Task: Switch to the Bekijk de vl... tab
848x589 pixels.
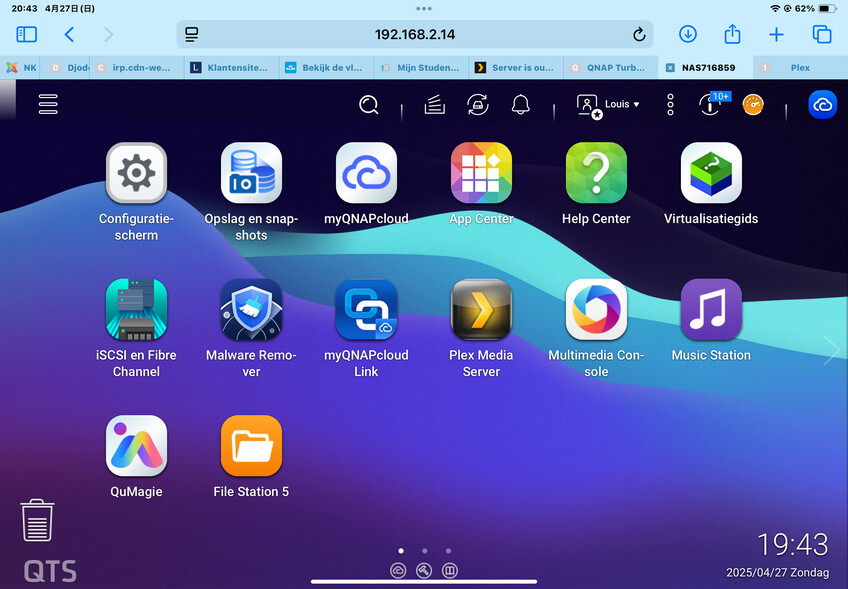Action: pos(326,68)
